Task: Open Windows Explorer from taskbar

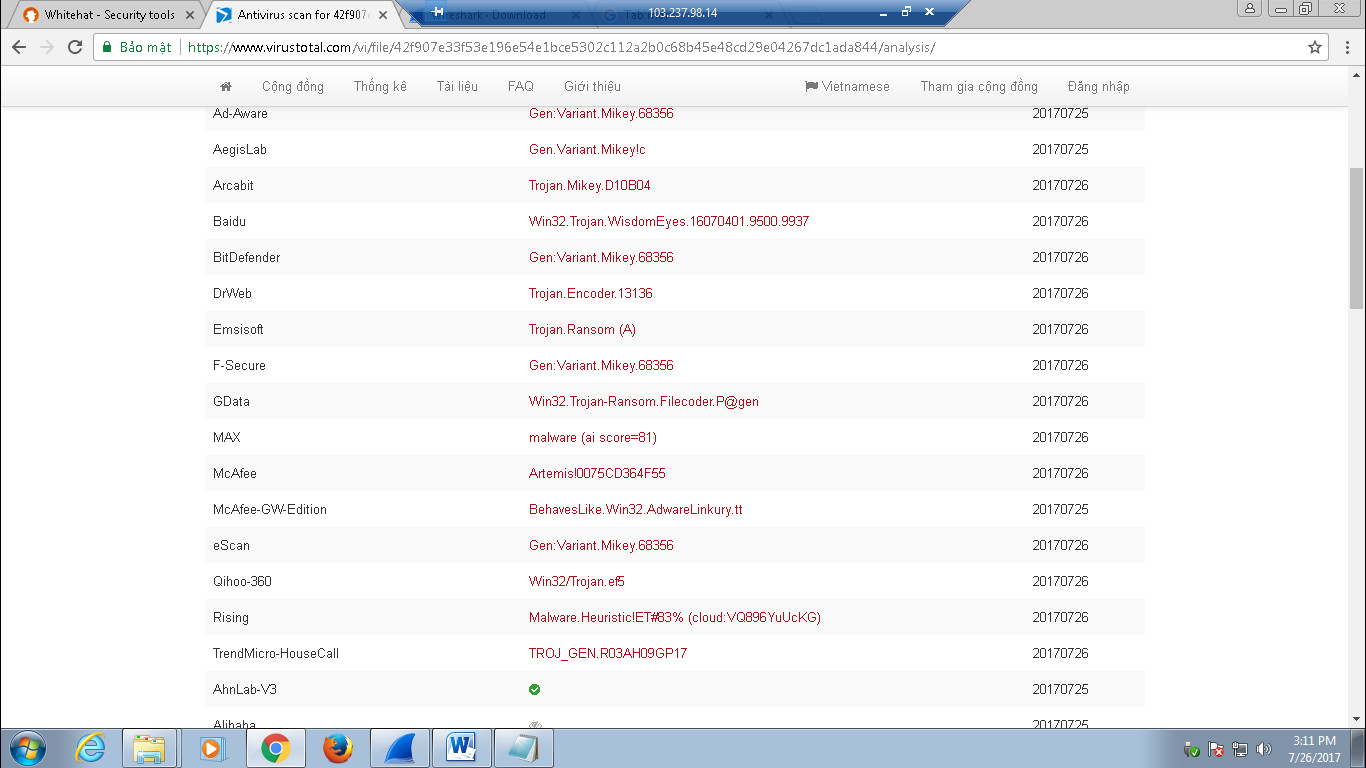Action: 150,748
